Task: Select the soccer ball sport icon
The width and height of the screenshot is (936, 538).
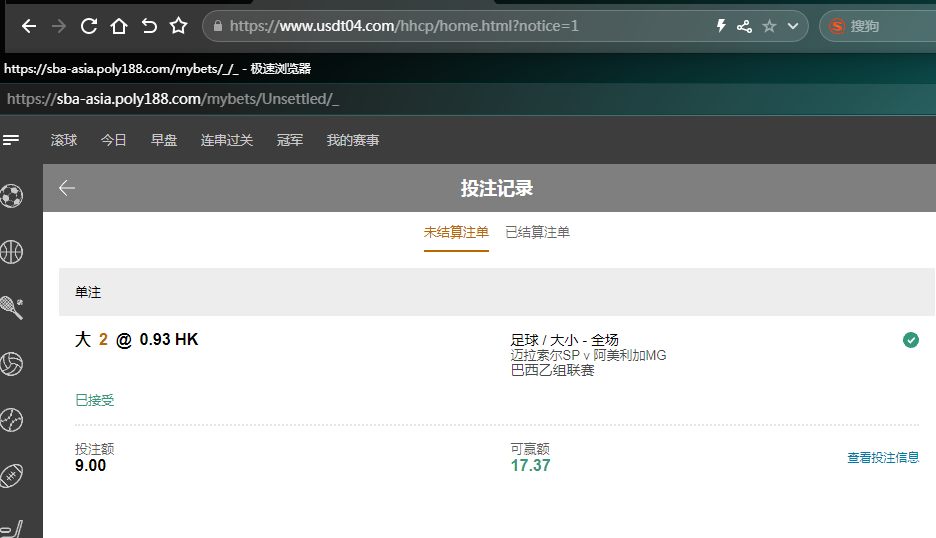Action: click(12, 195)
